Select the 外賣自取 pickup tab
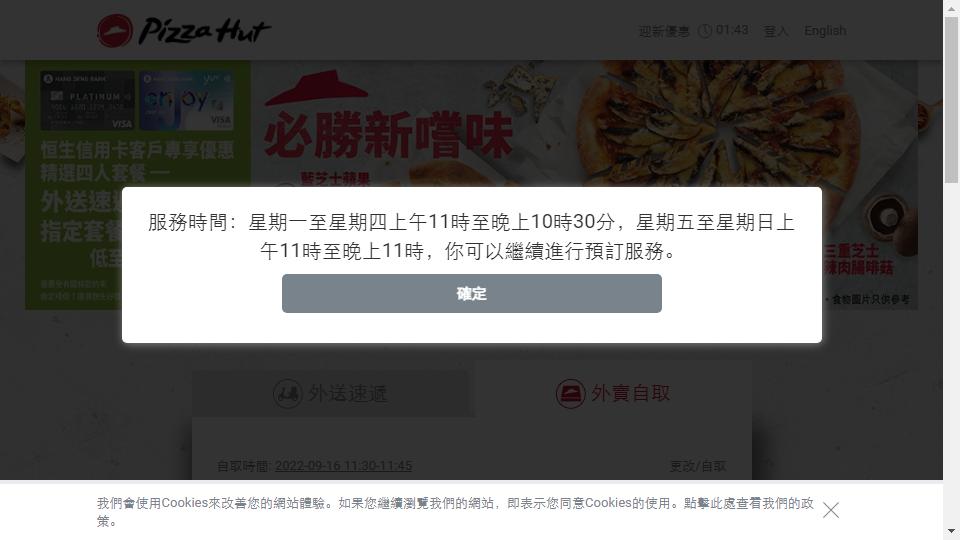960x540 pixels. coord(612,394)
